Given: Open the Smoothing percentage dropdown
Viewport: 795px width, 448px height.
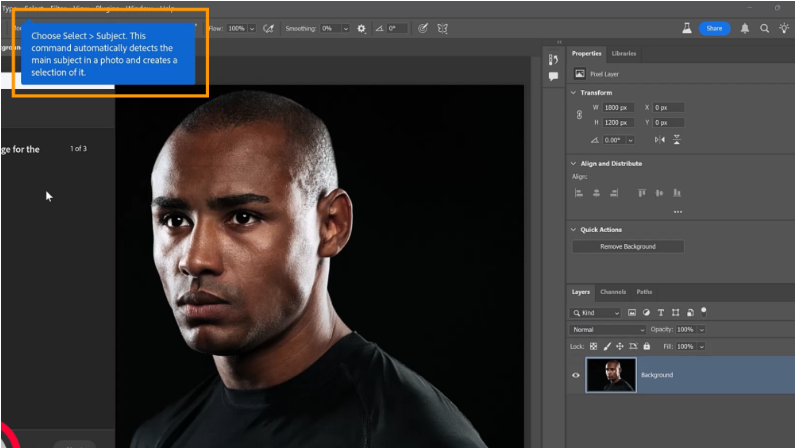Looking at the screenshot, I should (346, 28).
